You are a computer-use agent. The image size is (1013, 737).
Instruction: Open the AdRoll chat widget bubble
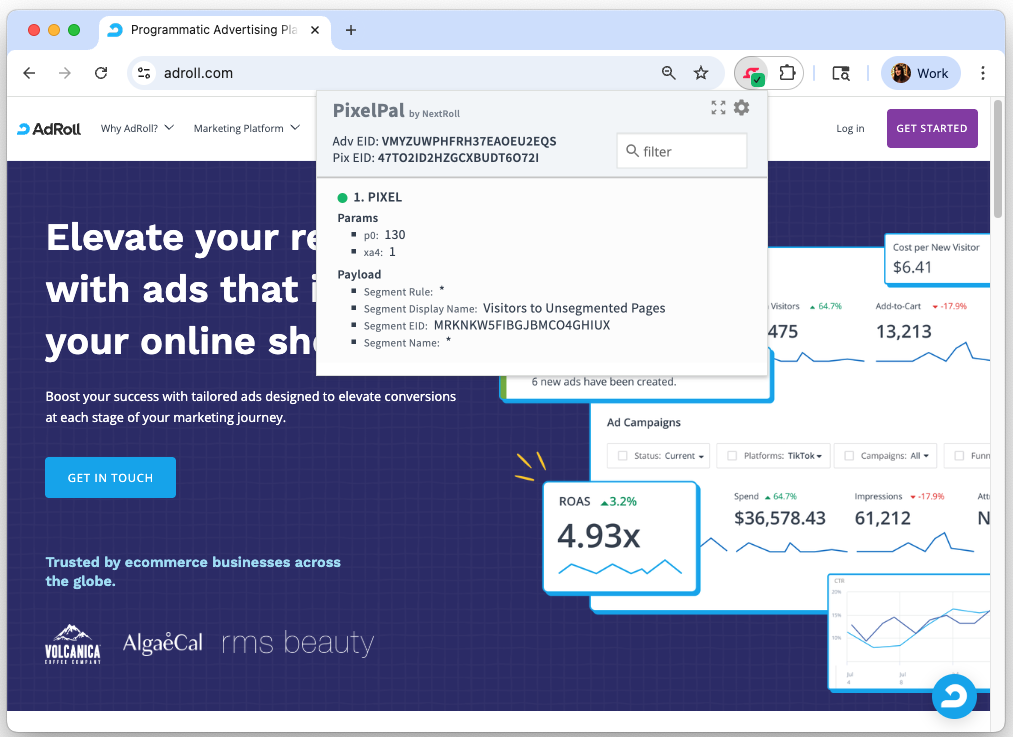pyautogui.click(x=953, y=696)
